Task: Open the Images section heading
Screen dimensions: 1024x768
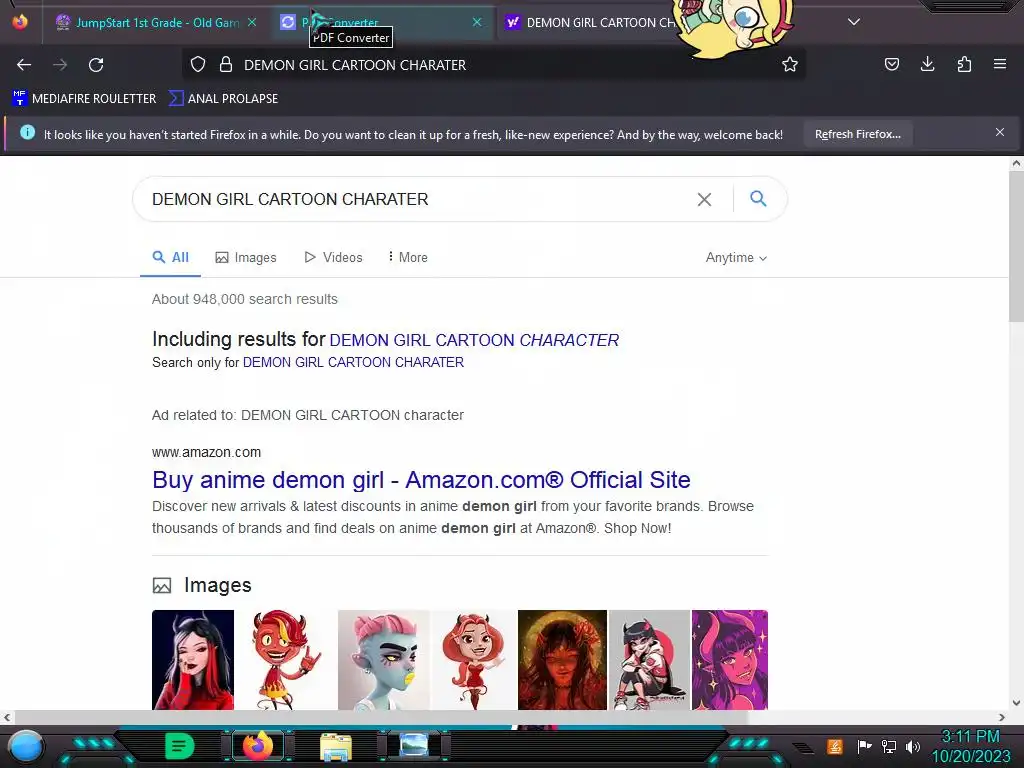Action: coord(217,585)
